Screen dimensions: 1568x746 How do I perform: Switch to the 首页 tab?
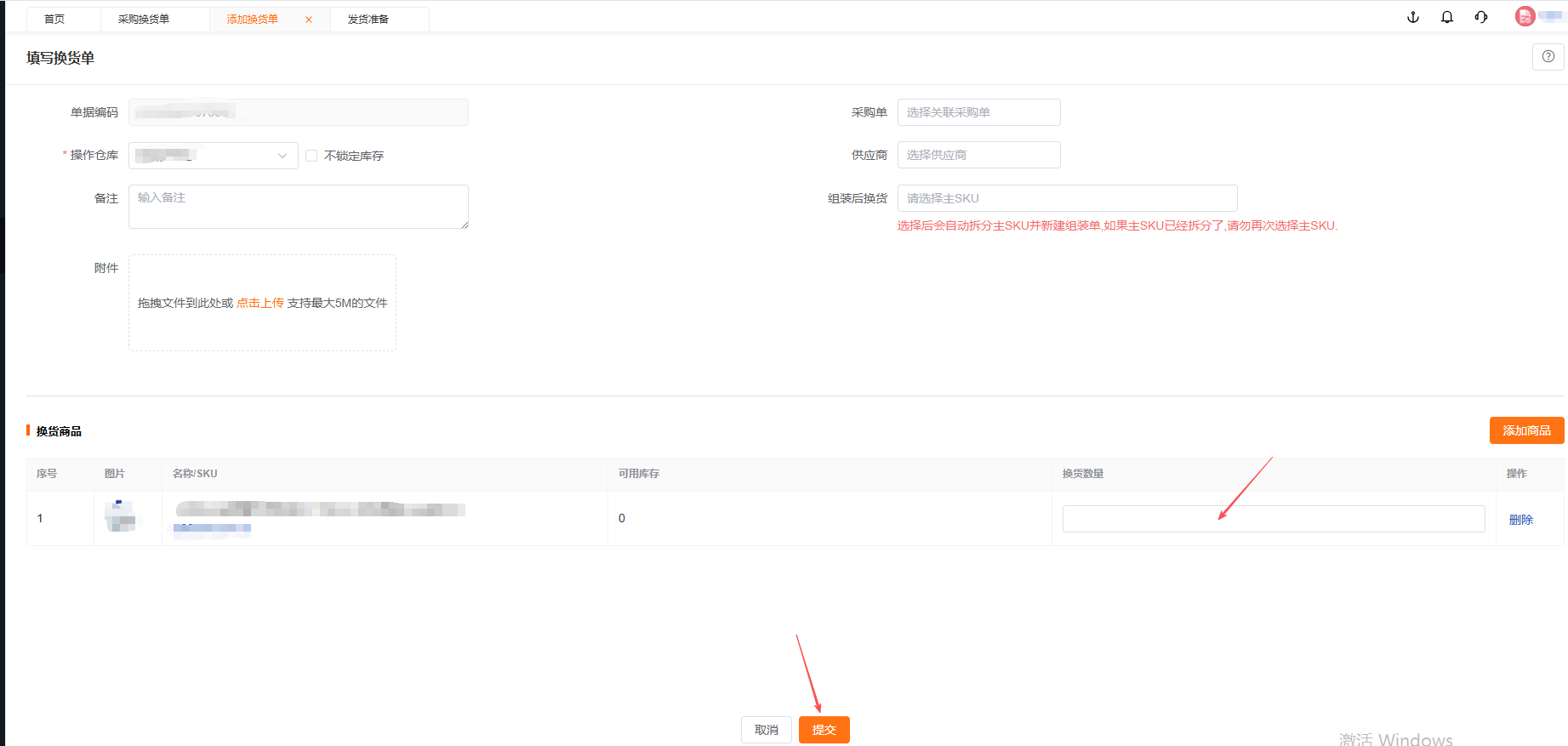tap(54, 20)
